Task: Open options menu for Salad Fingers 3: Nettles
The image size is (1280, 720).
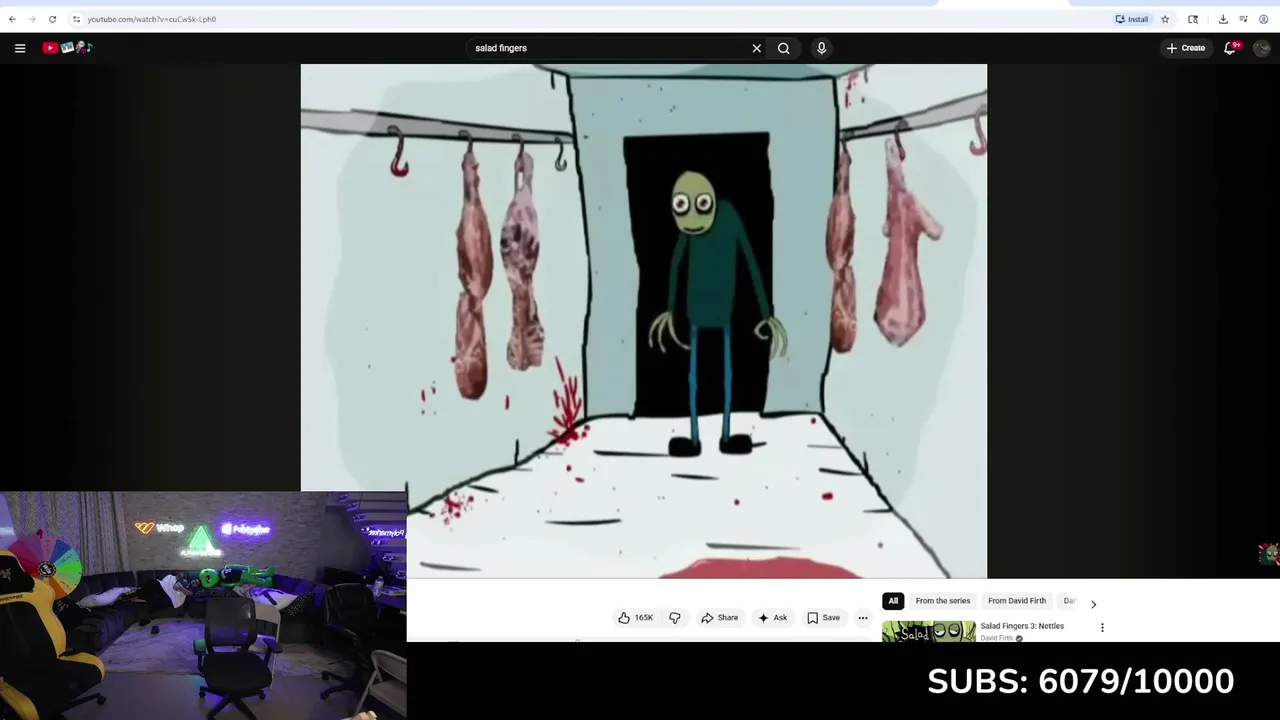Action: (x=1102, y=628)
